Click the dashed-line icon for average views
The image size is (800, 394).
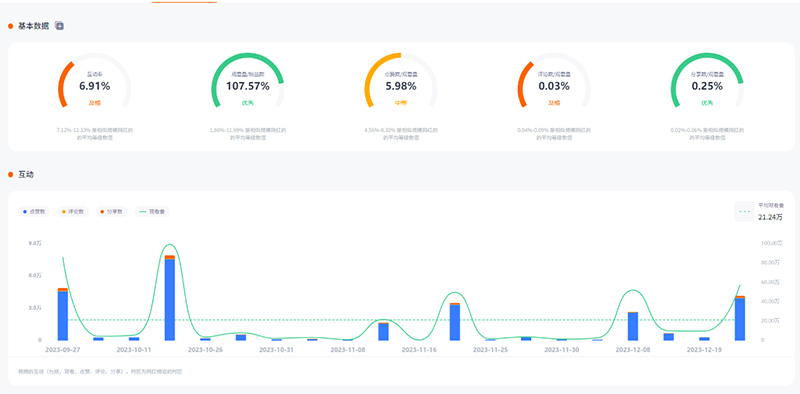744,211
